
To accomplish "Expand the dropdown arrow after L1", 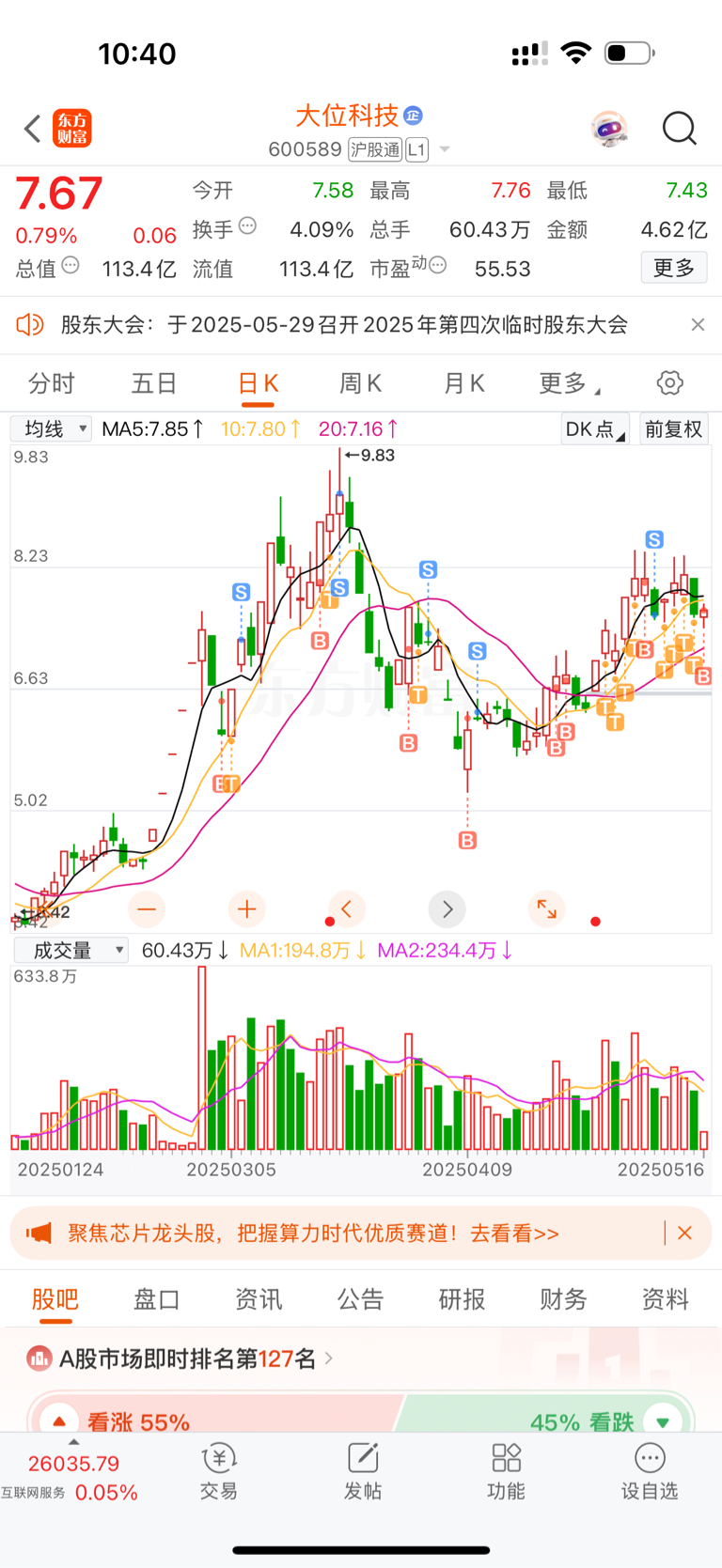I will pos(445,149).
